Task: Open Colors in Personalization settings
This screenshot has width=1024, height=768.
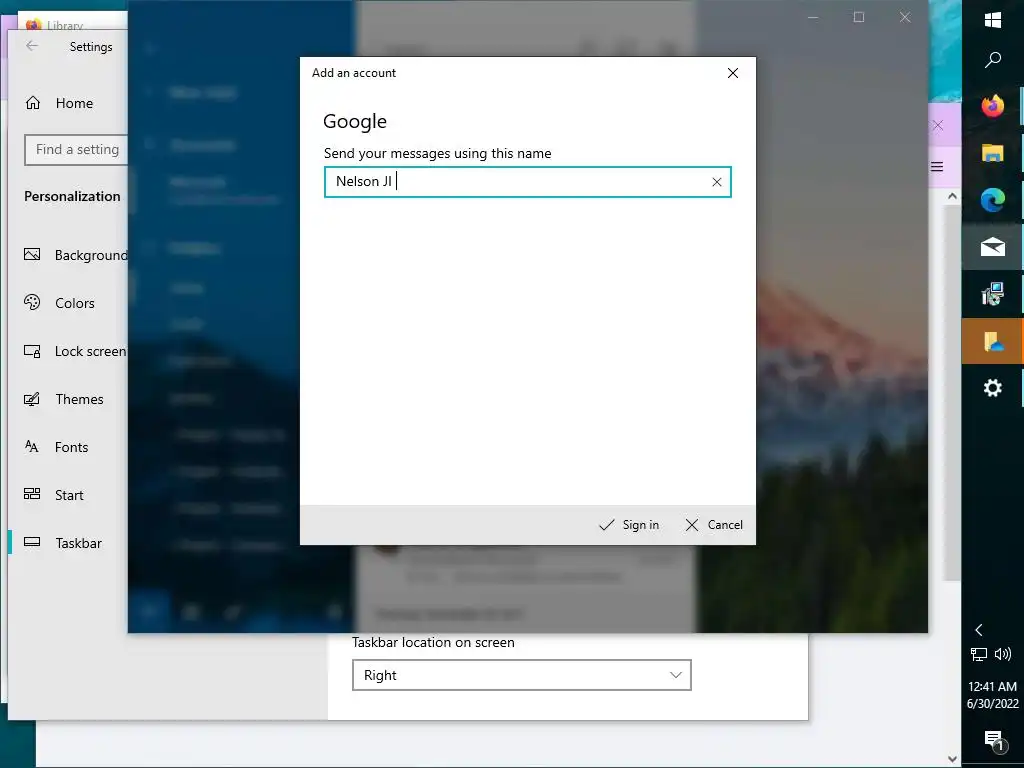Action: click(x=59, y=303)
